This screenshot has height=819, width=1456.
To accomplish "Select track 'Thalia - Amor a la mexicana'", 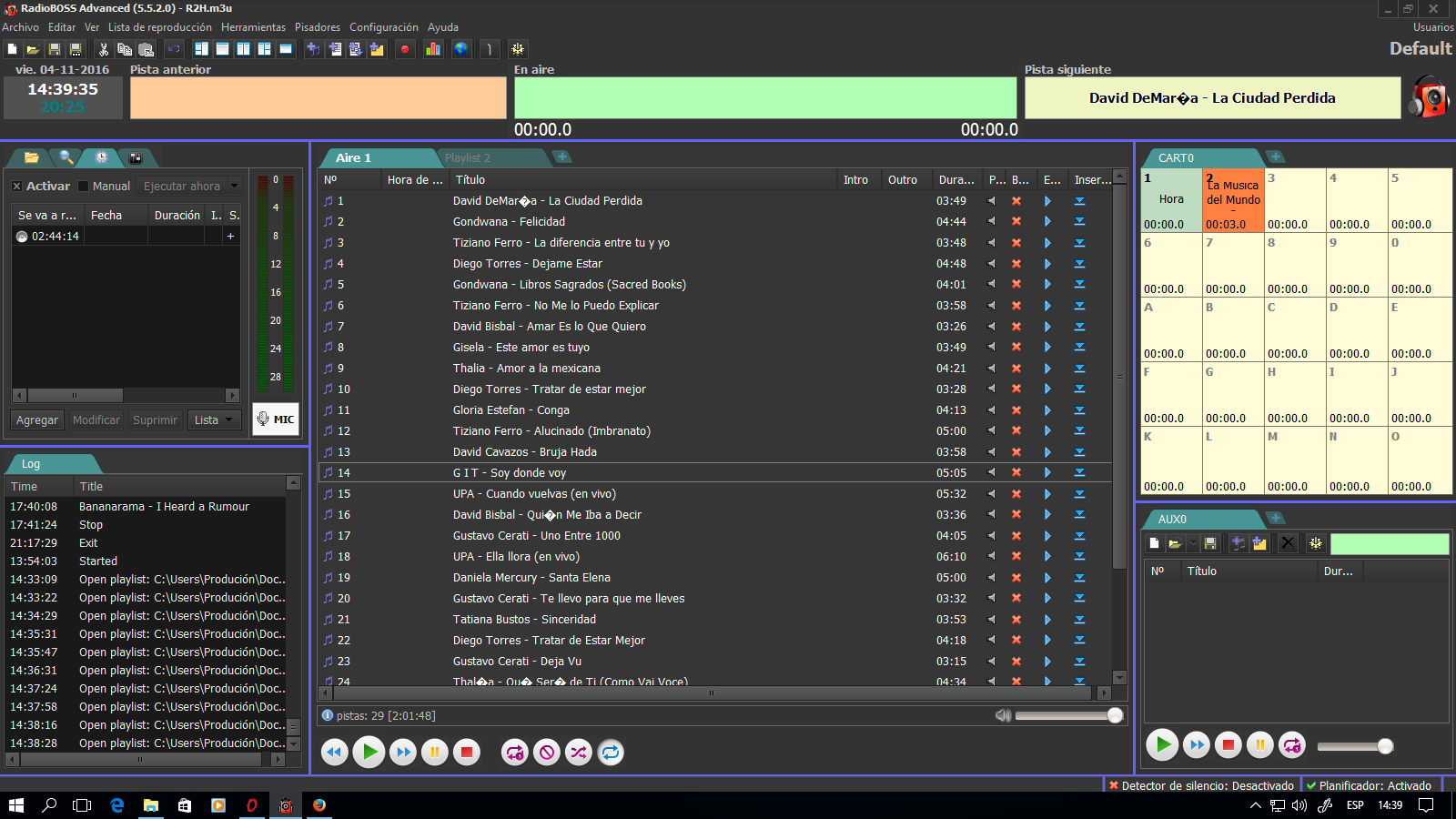I will click(715, 368).
